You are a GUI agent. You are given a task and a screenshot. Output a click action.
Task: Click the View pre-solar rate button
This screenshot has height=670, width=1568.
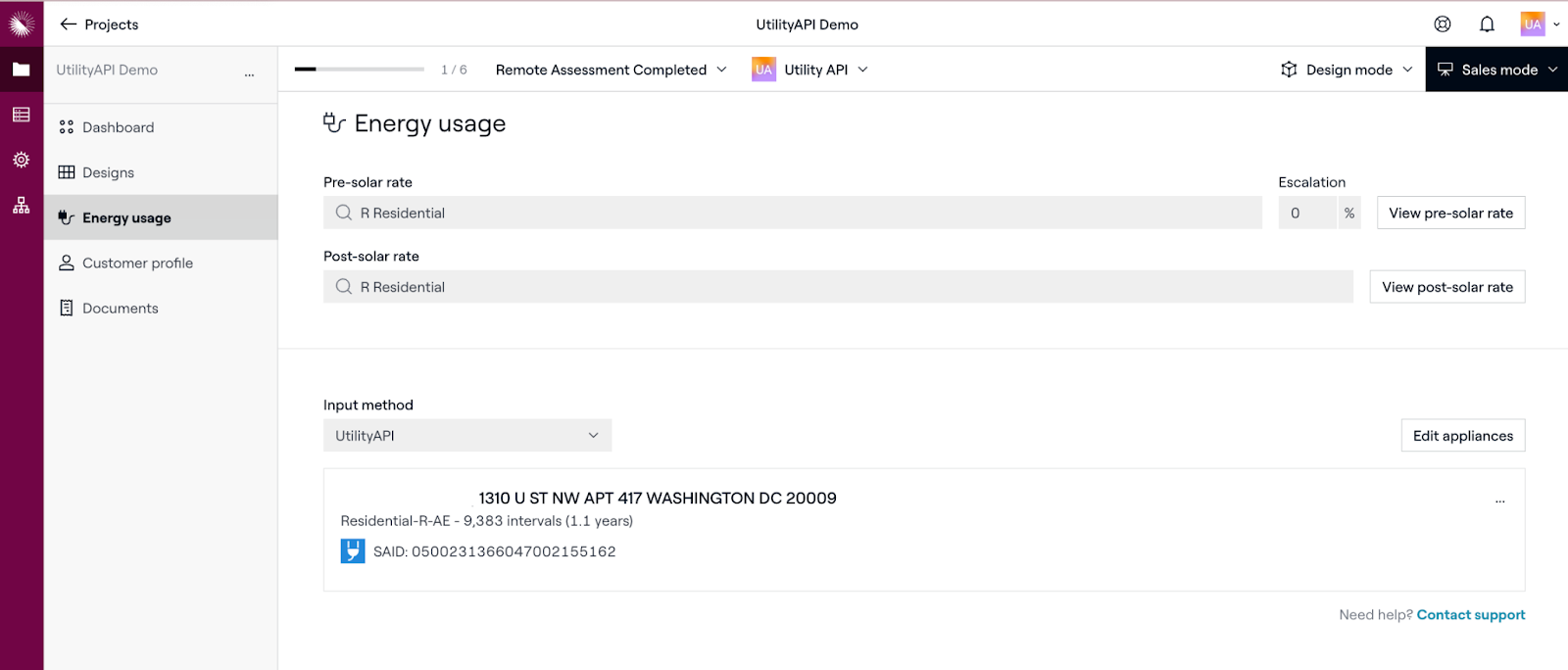(x=1450, y=213)
